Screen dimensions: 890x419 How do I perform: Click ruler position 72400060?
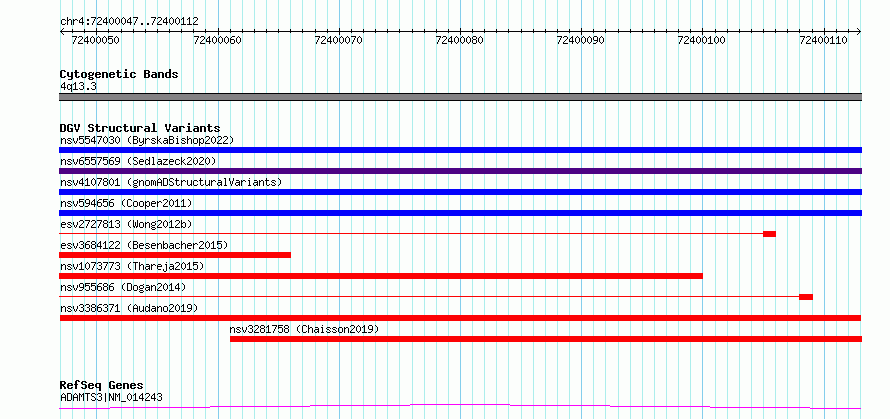[x=217, y=40]
